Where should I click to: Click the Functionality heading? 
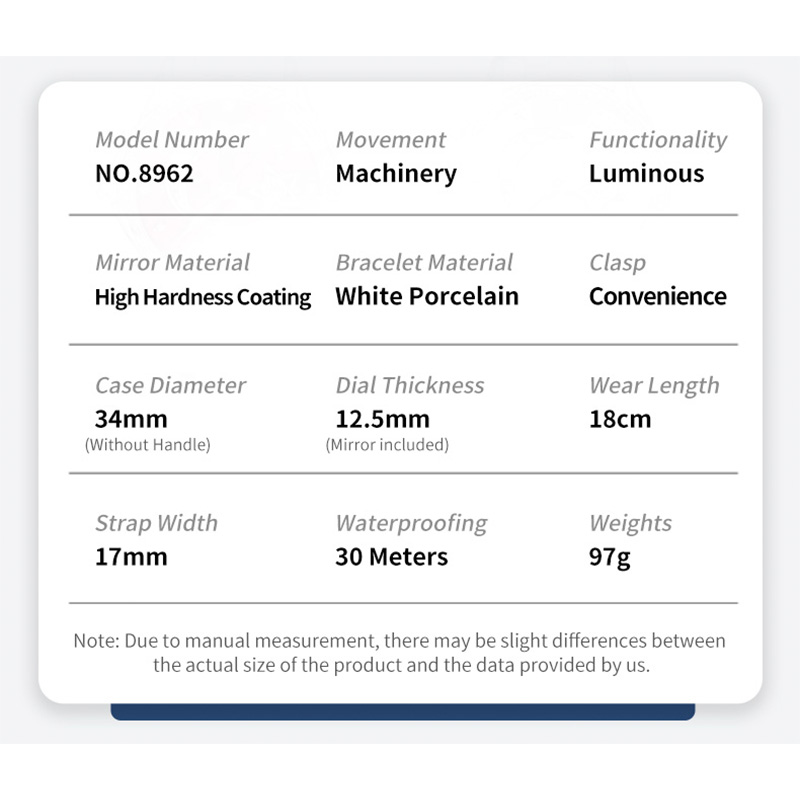click(658, 141)
